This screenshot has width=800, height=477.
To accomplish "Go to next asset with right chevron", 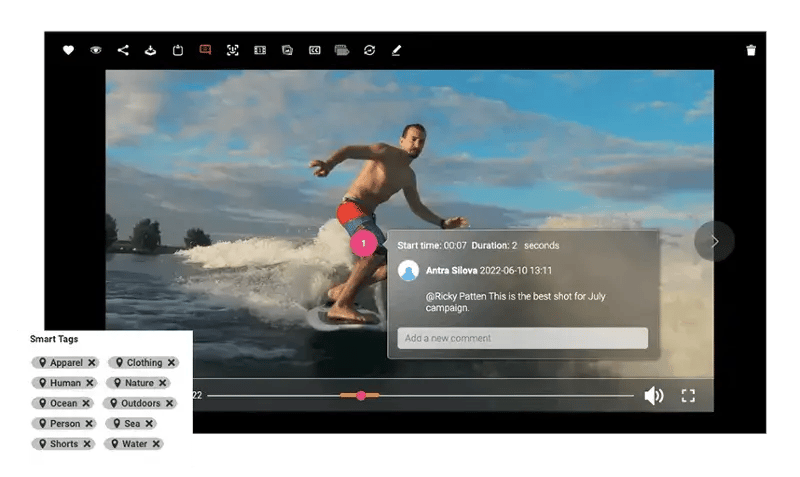I will pos(714,241).
